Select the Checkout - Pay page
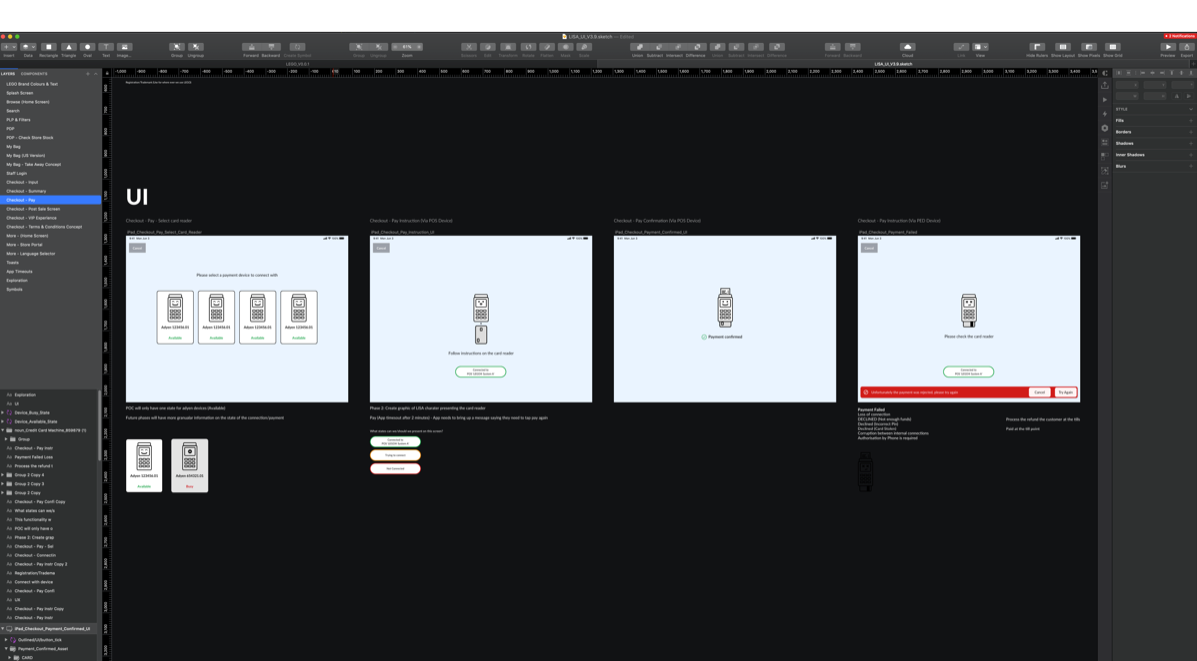 point(50,200)
